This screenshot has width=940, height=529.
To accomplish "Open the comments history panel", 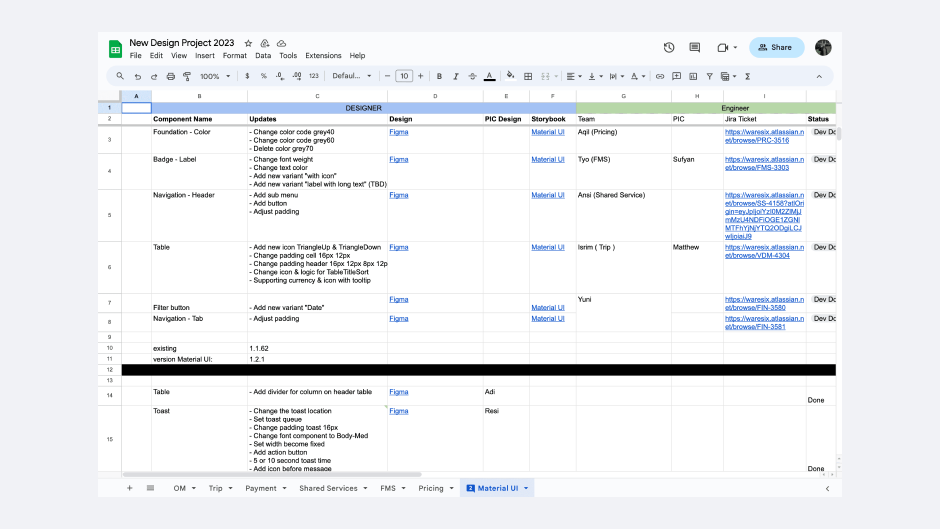I will 695,47.
